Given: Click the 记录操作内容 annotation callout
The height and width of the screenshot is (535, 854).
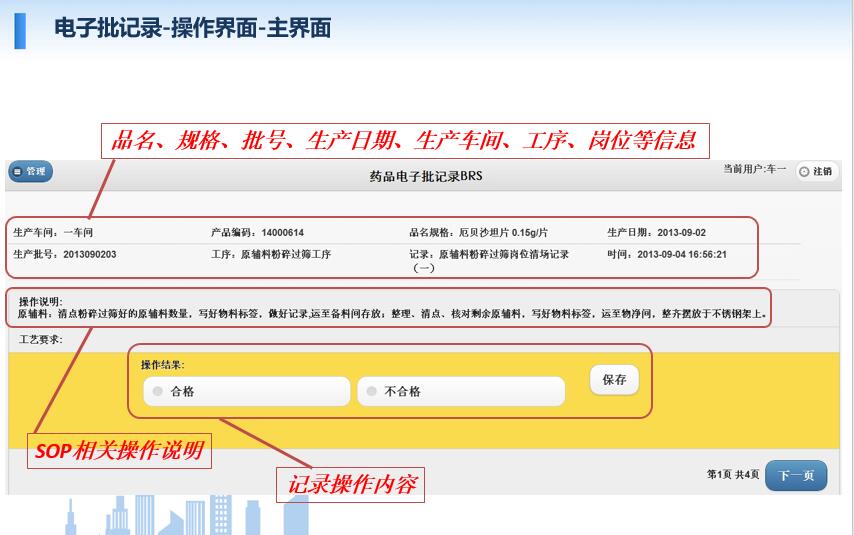Looking at the screenshot, I should click(350, 485).
